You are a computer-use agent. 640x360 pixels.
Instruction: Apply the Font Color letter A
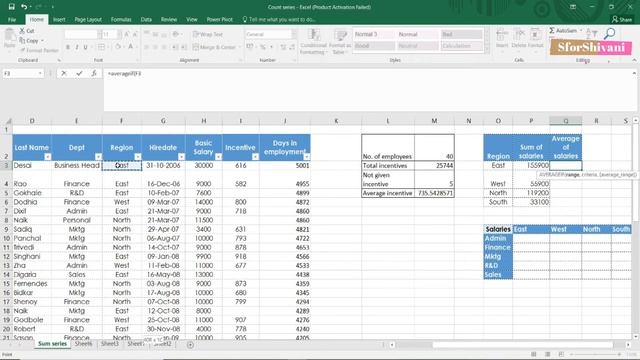[131, 47]
